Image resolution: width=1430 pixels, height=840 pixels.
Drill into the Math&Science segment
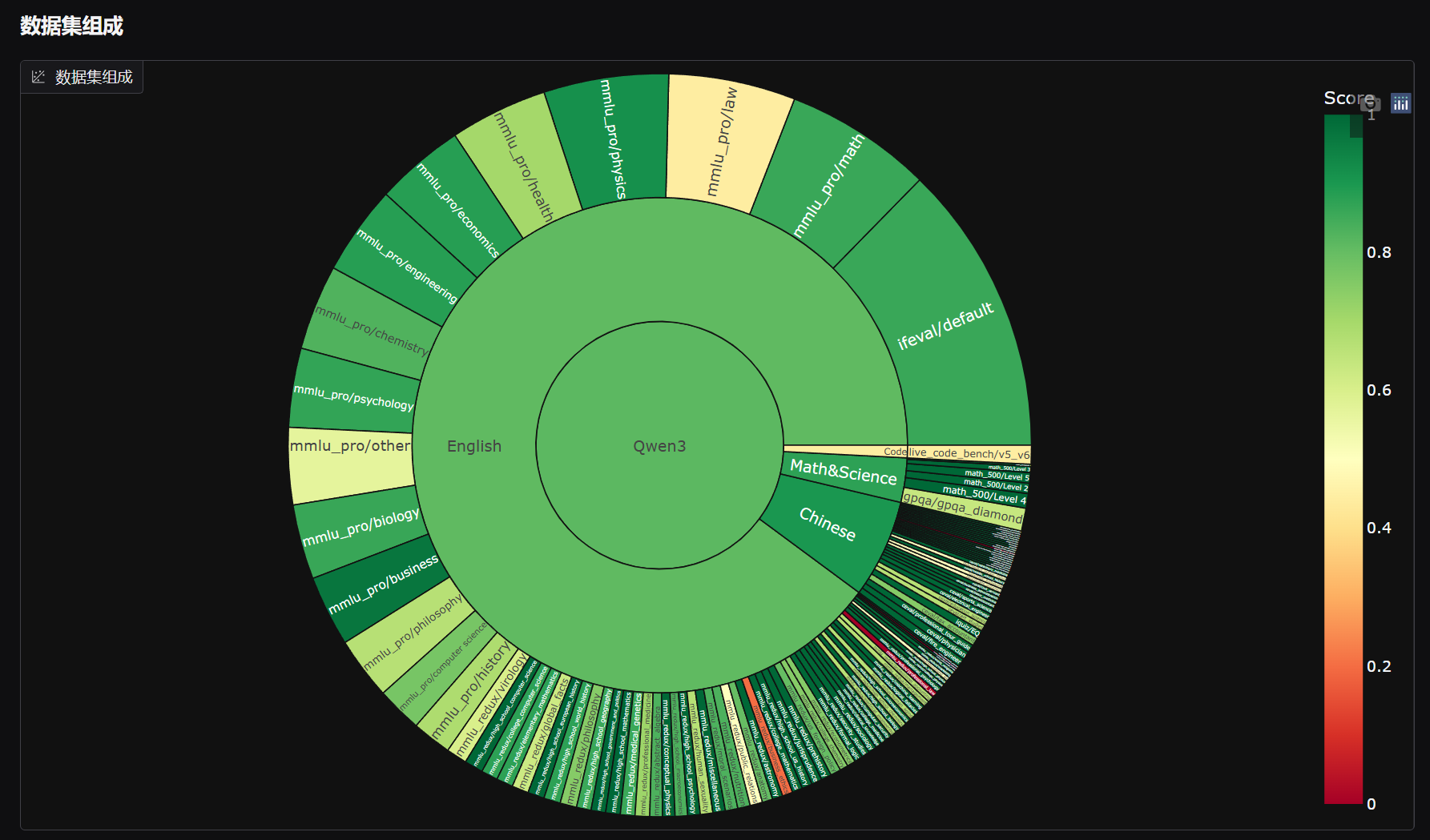(843, 472)
